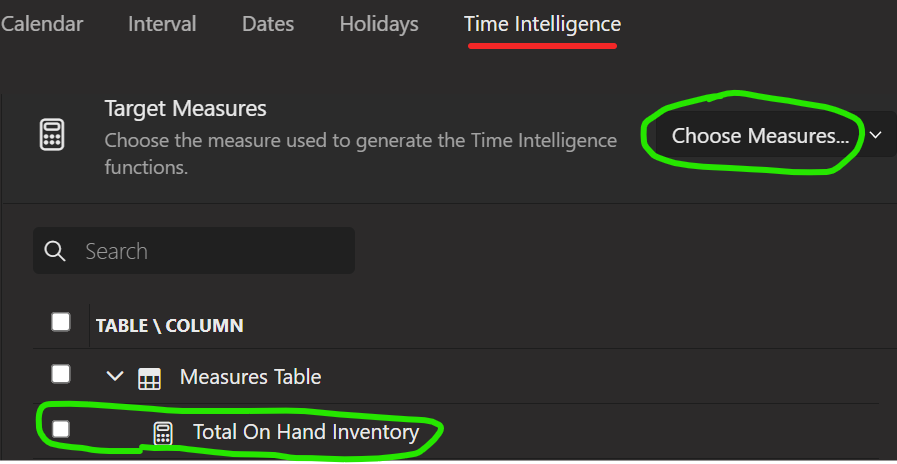Go to the Dates tab
The width and height of the screenshot is (897, 464).
pos(268,24)
